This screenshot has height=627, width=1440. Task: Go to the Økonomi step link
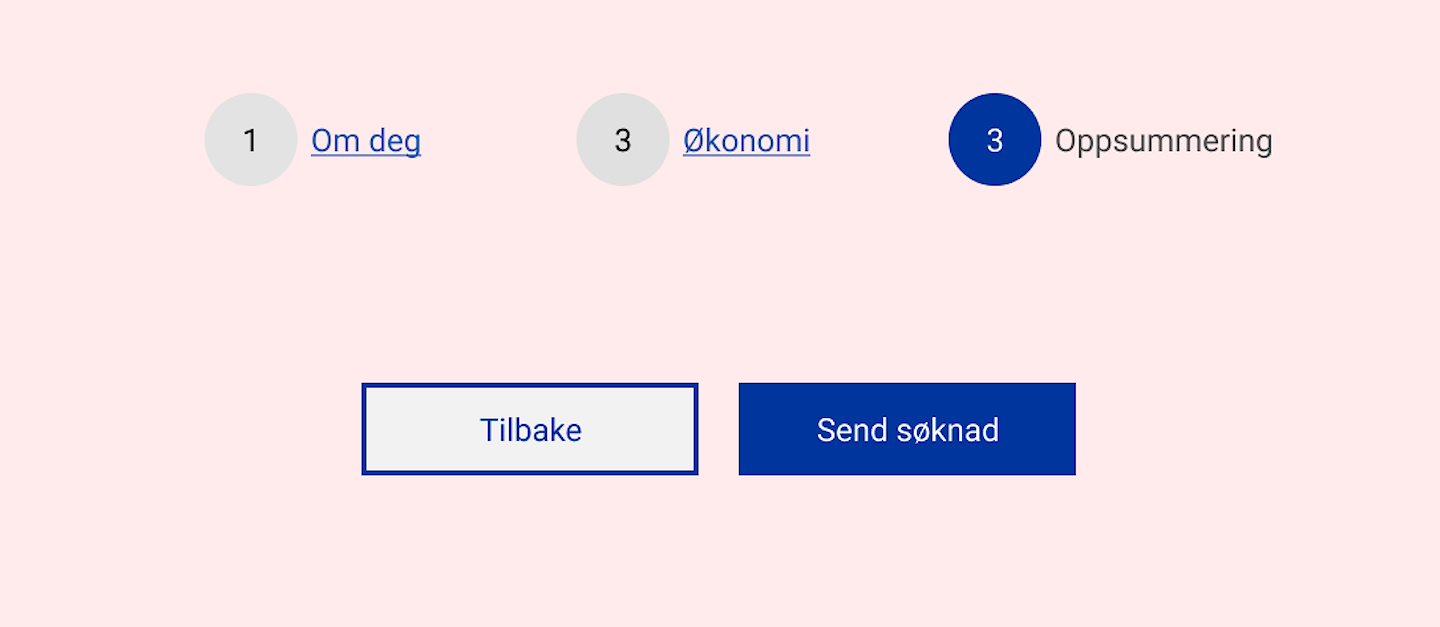tap(746, 141)
